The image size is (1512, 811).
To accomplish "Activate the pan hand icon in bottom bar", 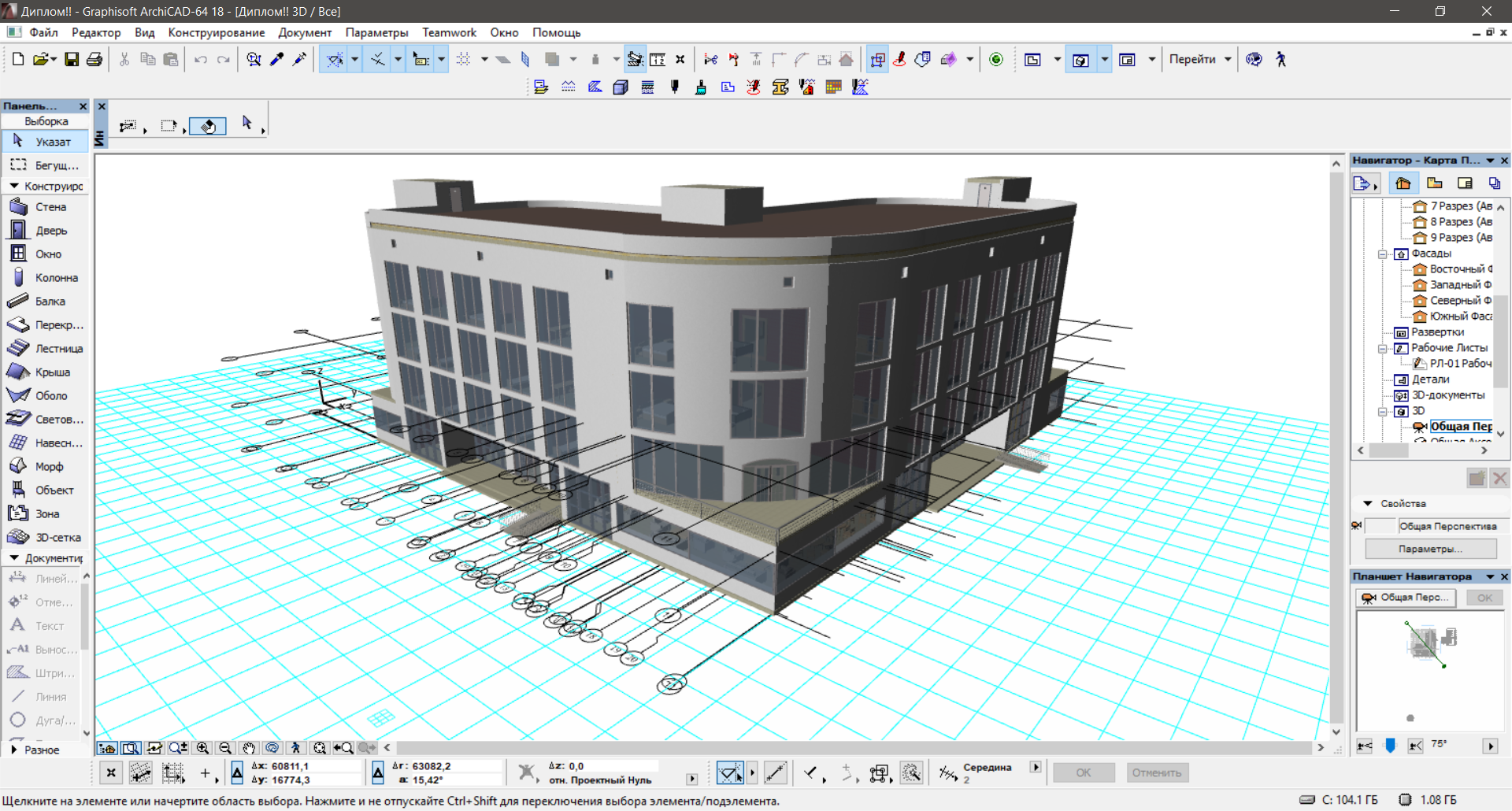I will click(x=249, y=748).
